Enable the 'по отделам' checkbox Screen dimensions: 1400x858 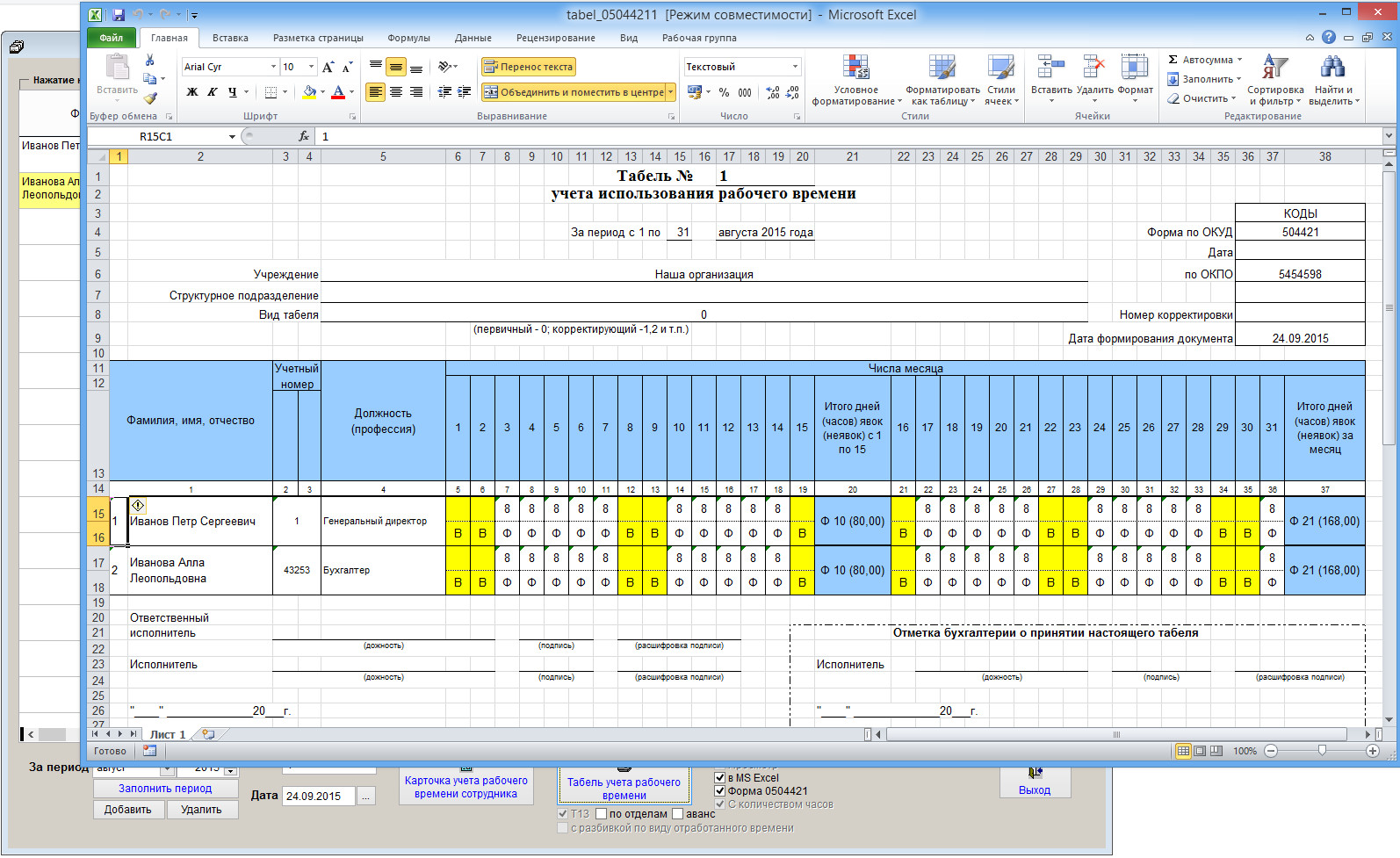click(602, 814)
